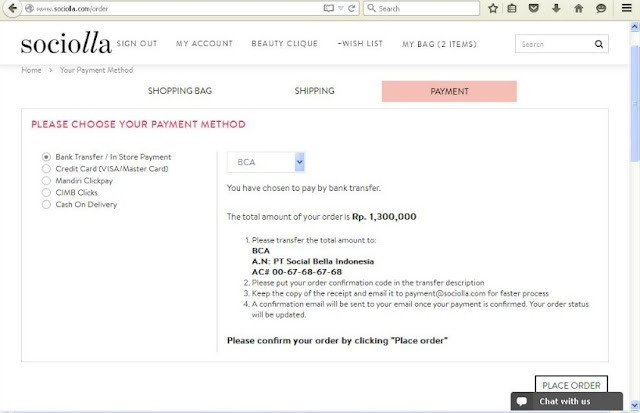Go to browser home icon
This screenshot has width=640, height=413.
578,8
